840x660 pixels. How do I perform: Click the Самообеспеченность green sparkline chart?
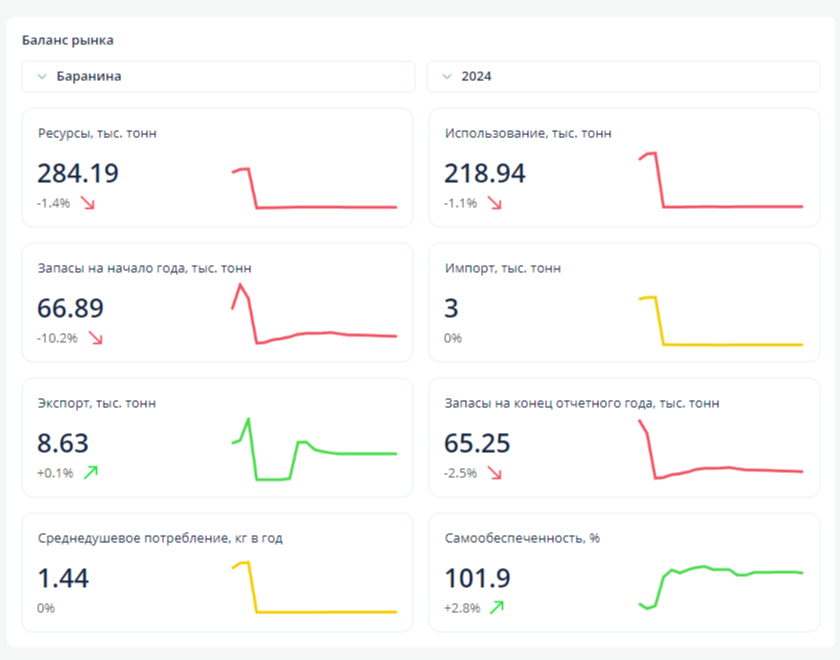point(720,585)
